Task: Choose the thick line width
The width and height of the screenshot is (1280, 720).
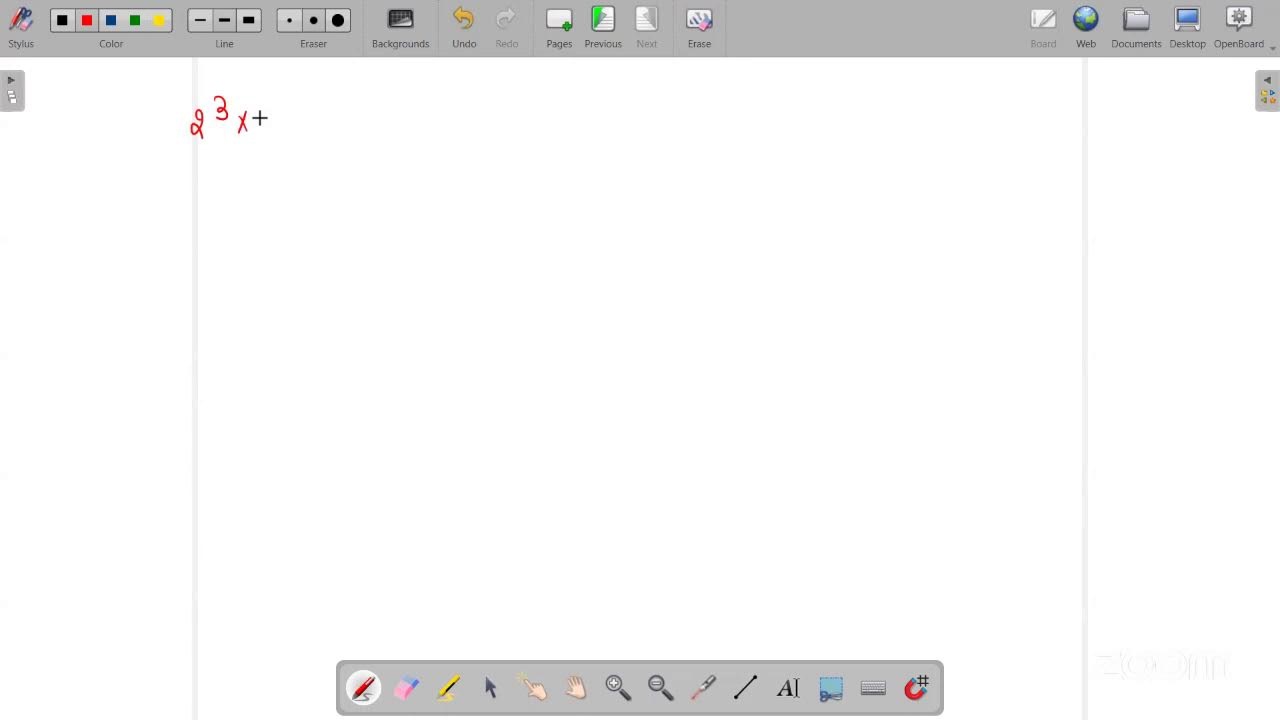Action: click(248, 20)
